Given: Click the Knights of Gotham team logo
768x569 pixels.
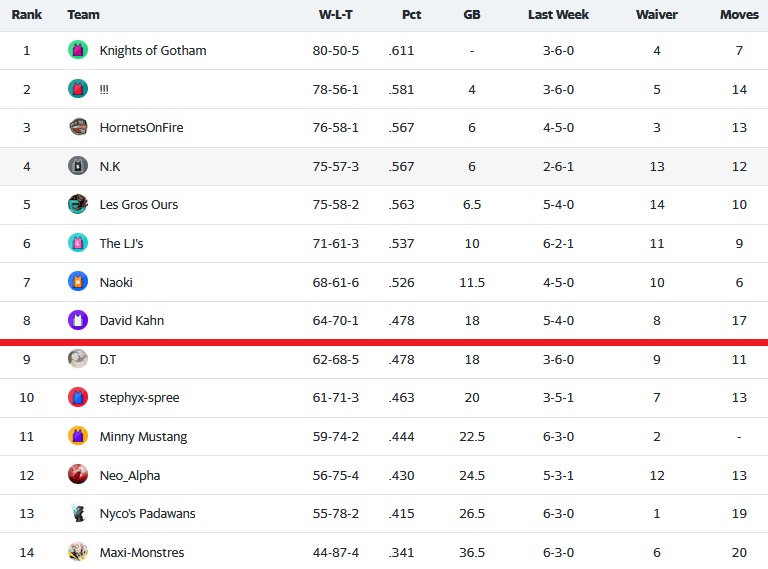Looking at the screenshot, I should pyautogui.click(x=78, y=50).
